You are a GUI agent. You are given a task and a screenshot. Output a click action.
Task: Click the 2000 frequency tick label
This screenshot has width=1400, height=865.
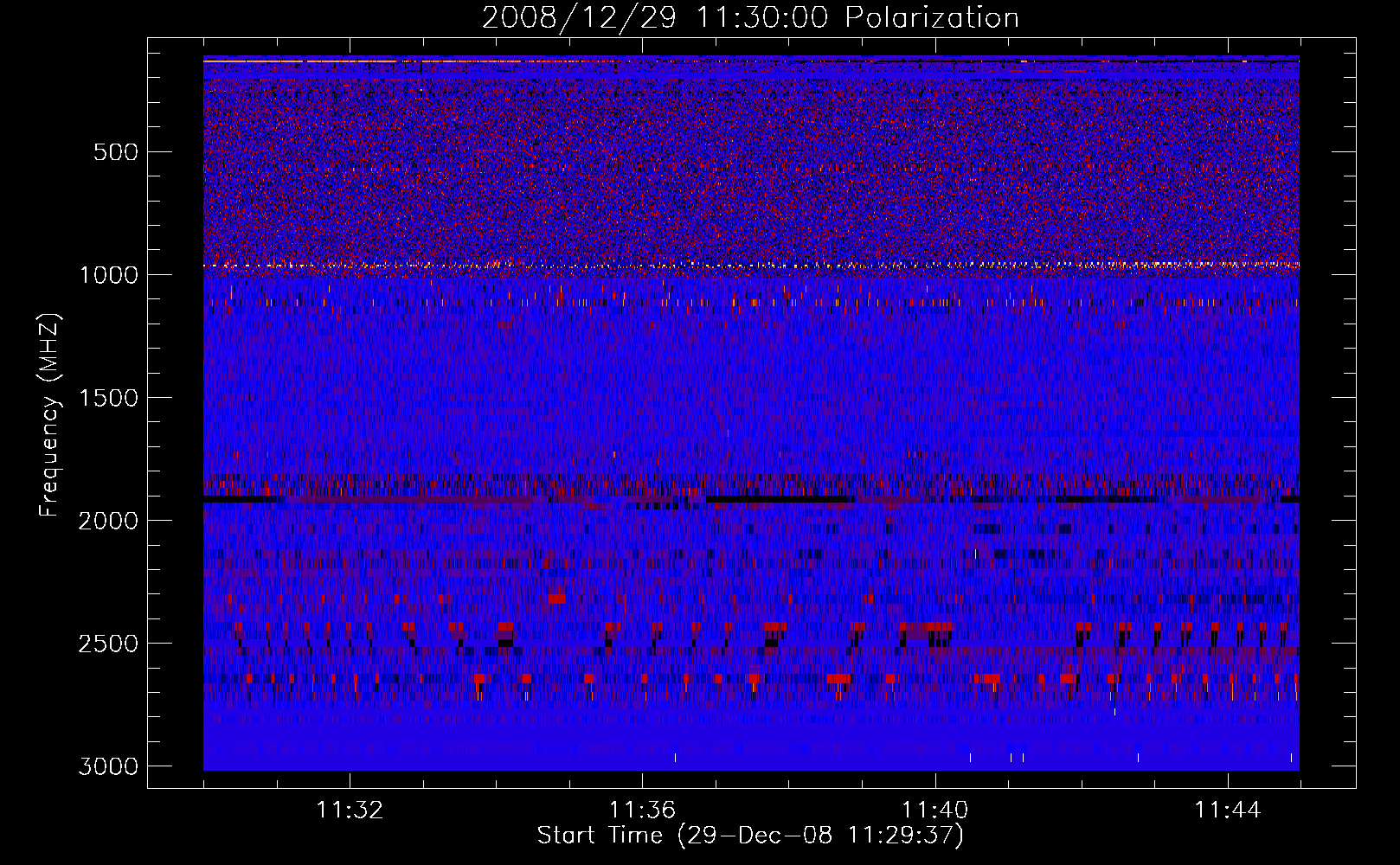pos(108,521)
